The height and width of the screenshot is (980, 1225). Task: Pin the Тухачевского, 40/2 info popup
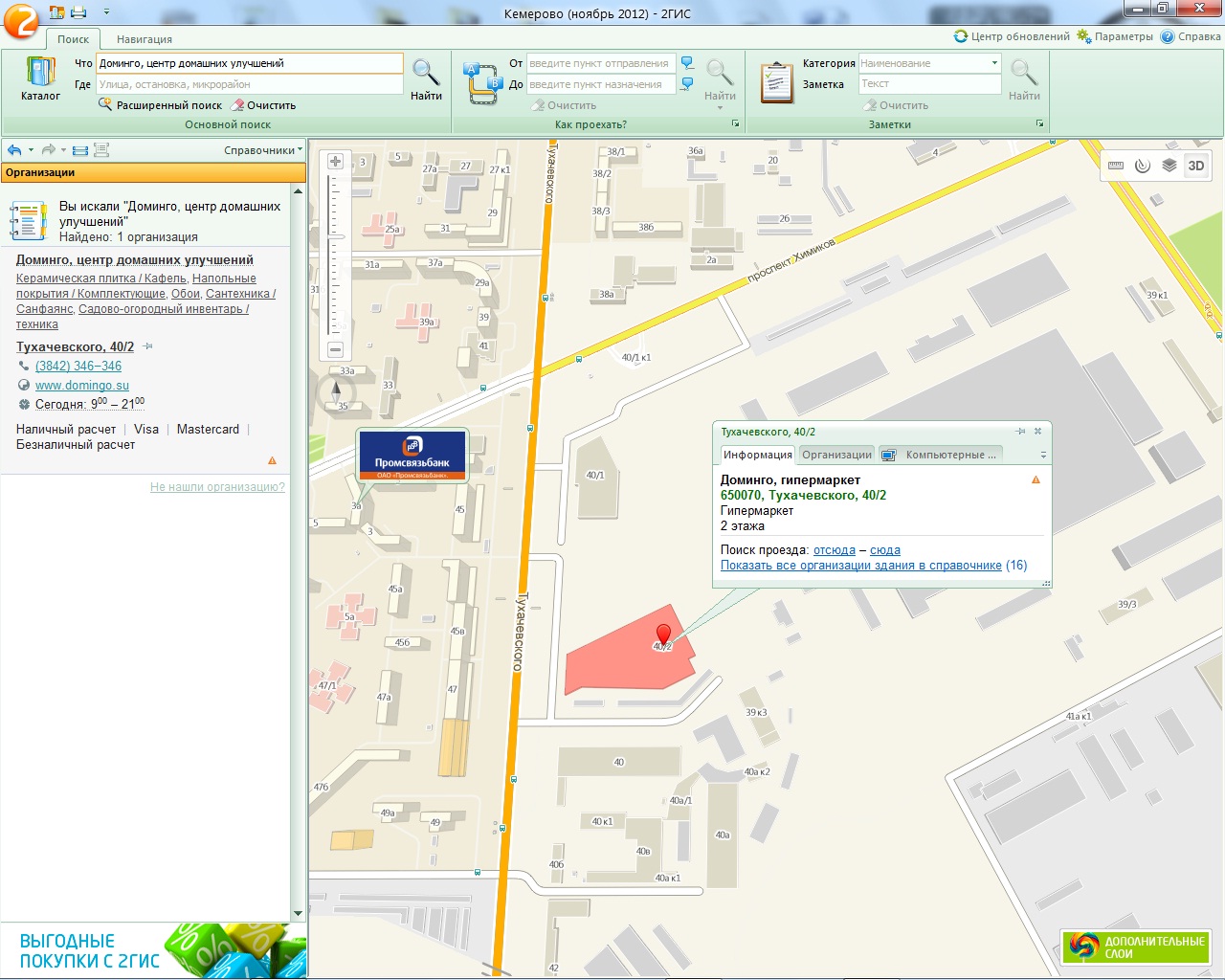1020,432
